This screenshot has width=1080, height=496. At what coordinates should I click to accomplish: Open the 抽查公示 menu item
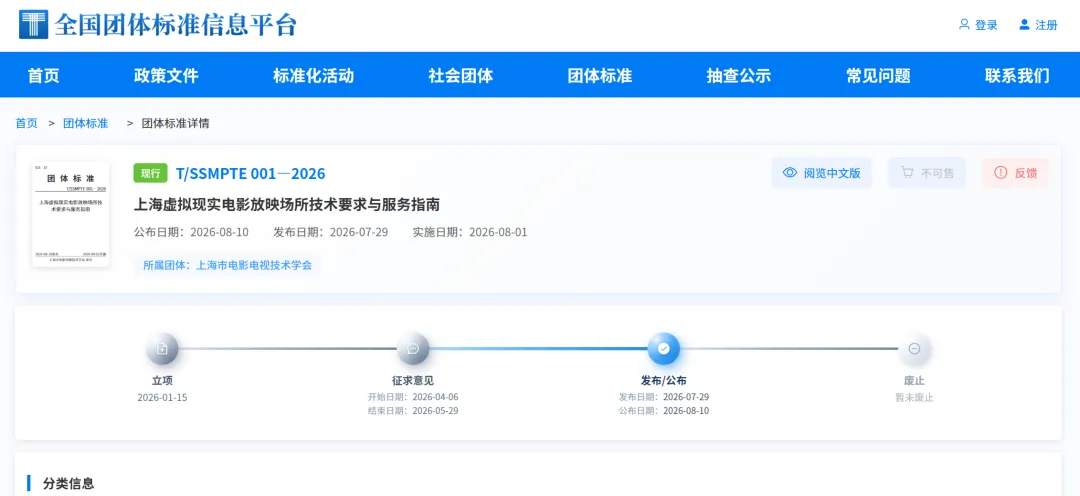tap(739, 76)
